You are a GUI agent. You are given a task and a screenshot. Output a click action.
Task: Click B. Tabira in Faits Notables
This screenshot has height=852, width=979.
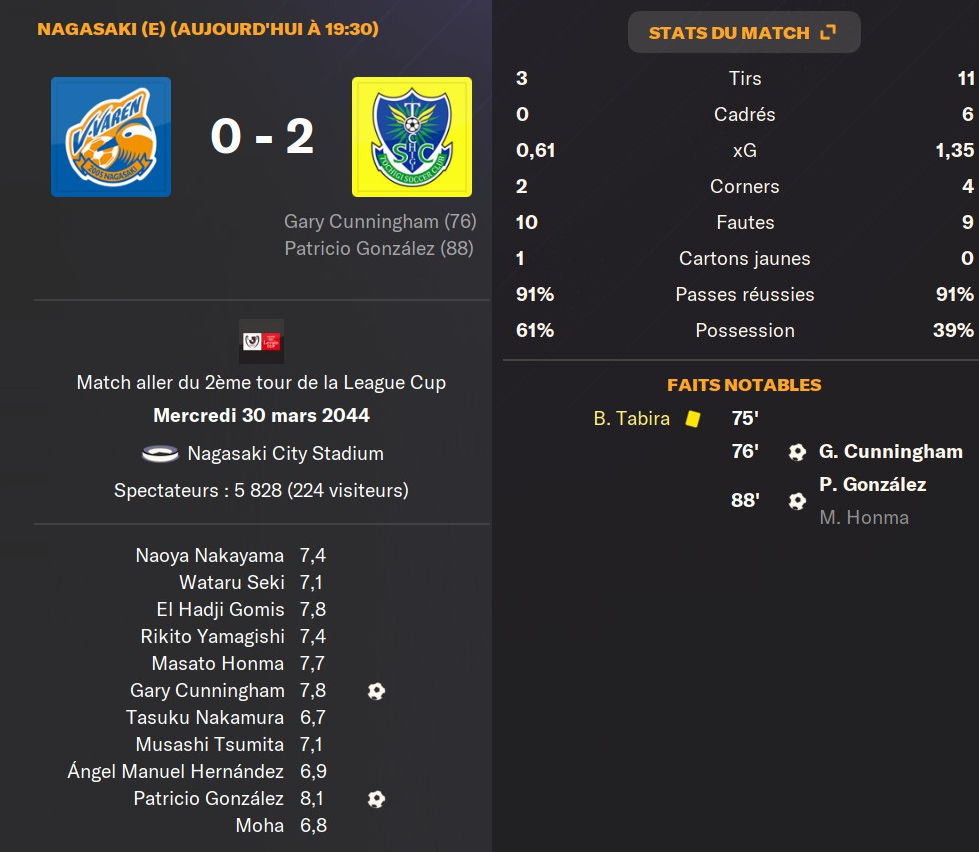631,419
